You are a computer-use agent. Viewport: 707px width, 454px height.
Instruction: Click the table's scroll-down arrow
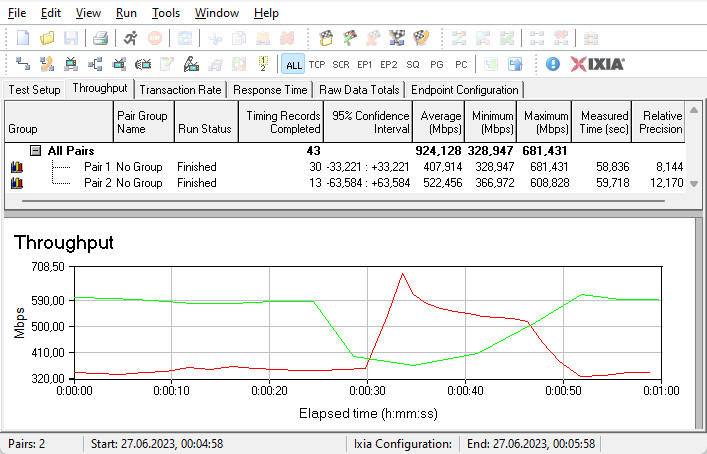tap(694, 183)
